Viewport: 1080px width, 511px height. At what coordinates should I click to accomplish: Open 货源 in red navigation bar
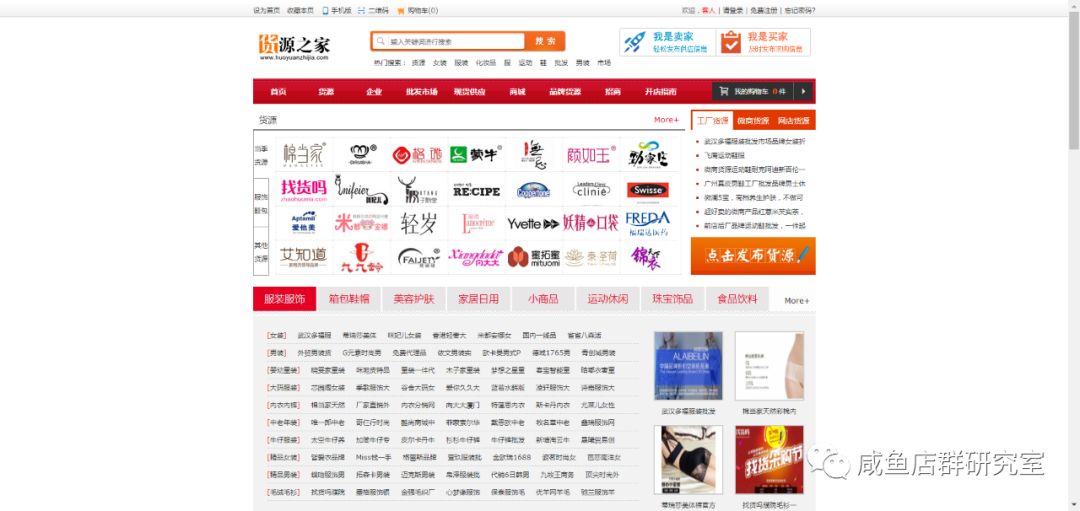(326, 92)
